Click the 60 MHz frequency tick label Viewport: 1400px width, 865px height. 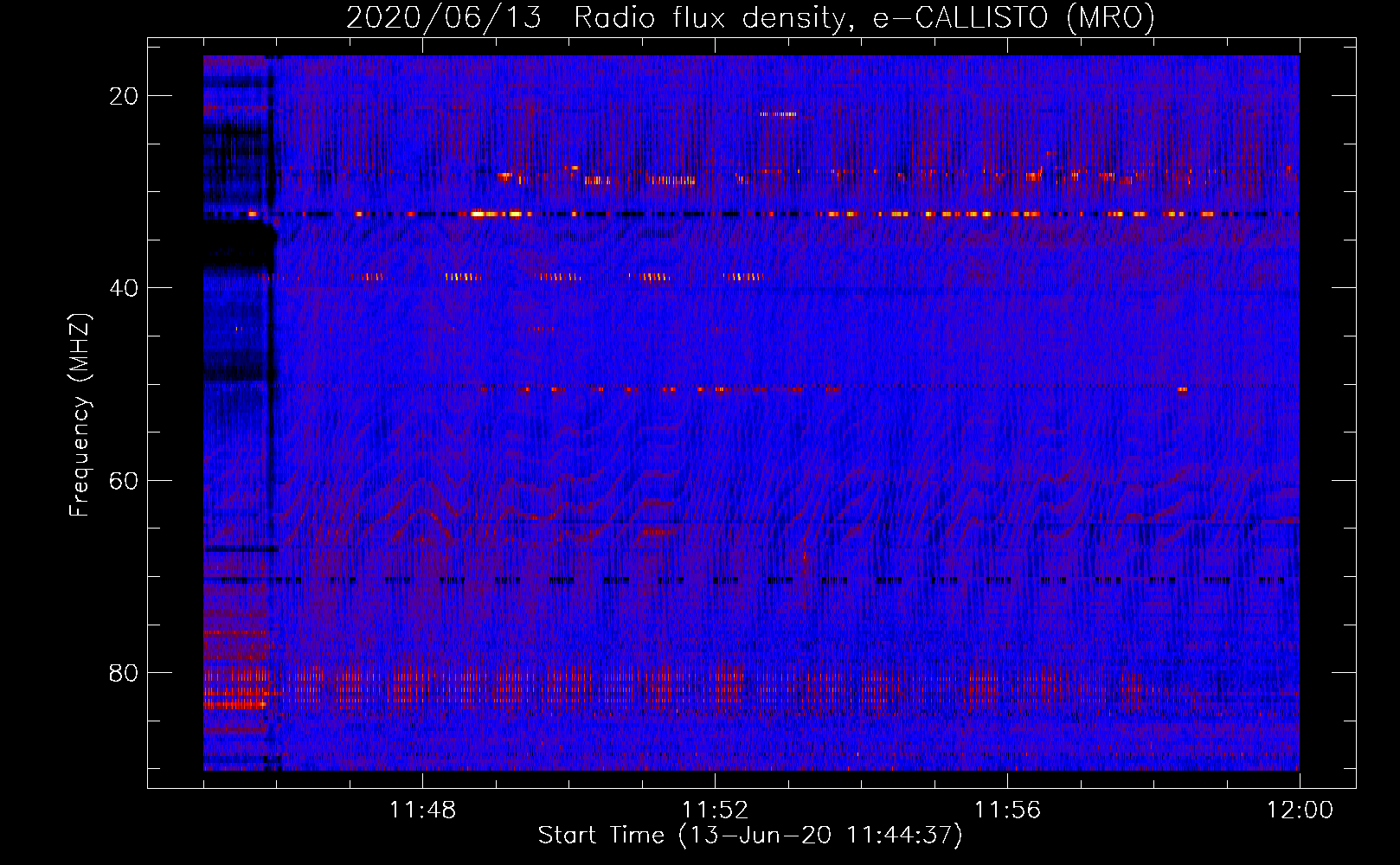click(x=124, y=480)
